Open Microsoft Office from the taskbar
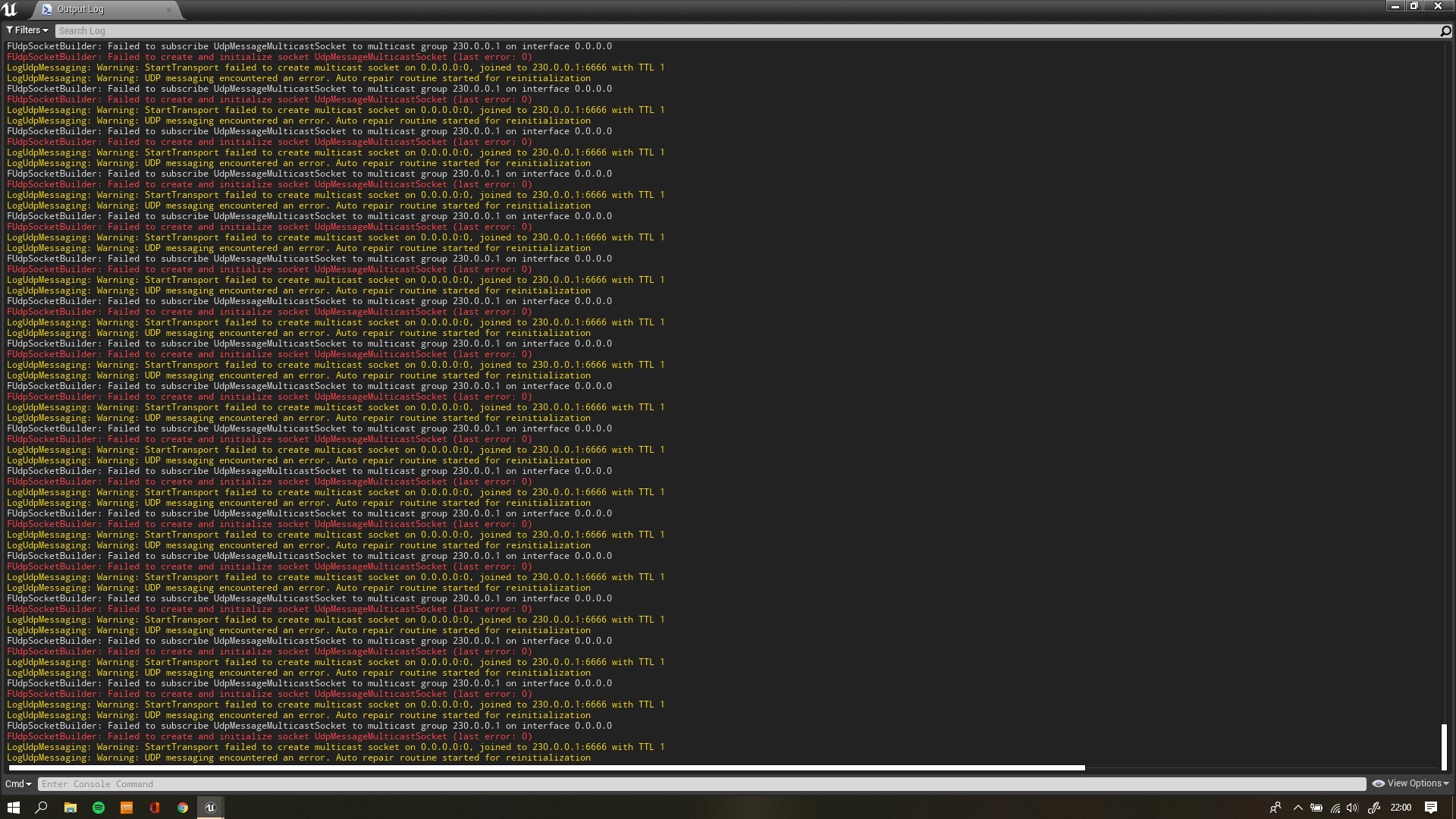The image size is (1456, 819). click(x=155, y=808)
